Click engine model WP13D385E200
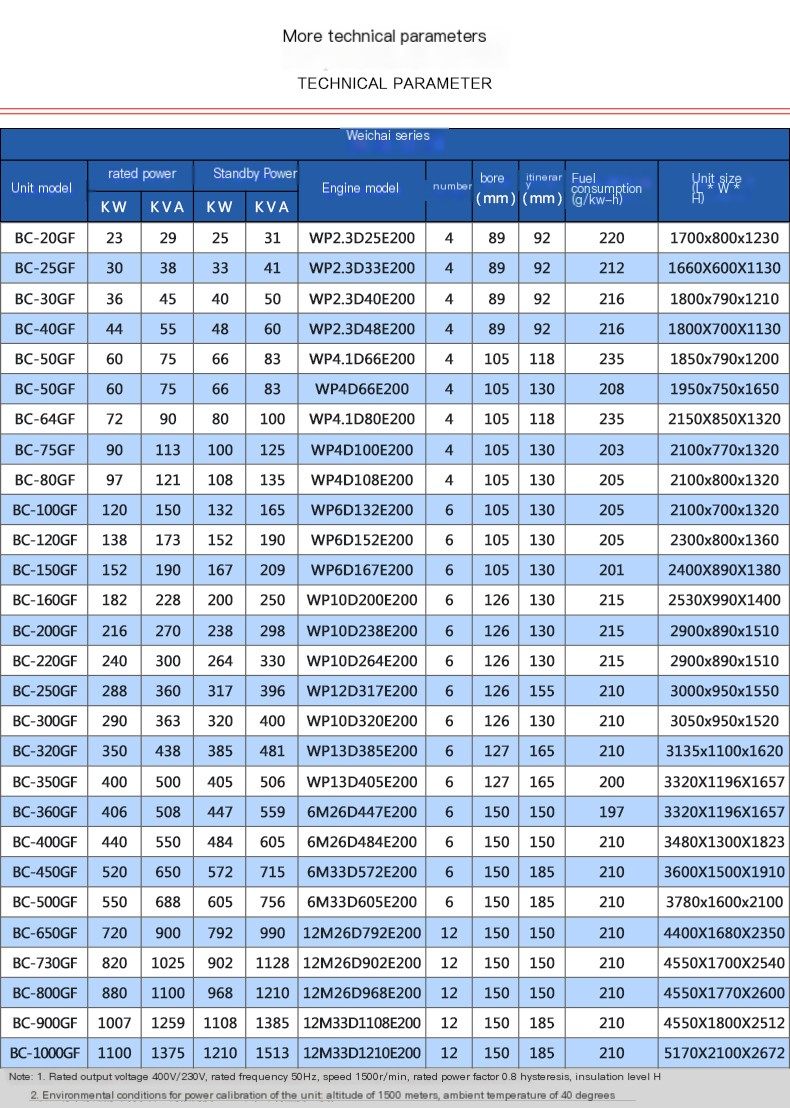Viewport: 790px width, 1108px height. tap(362, 750)
